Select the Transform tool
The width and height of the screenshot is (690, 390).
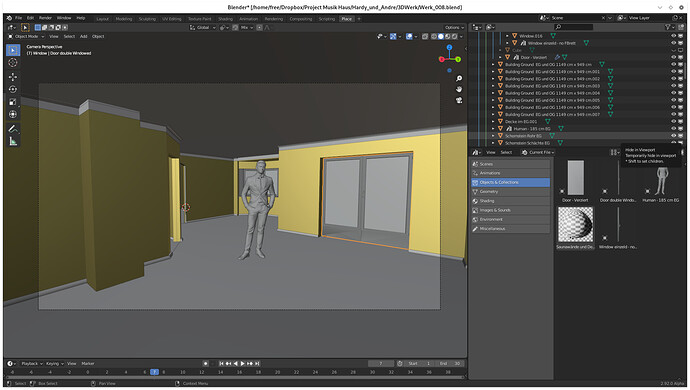(13, 114)
